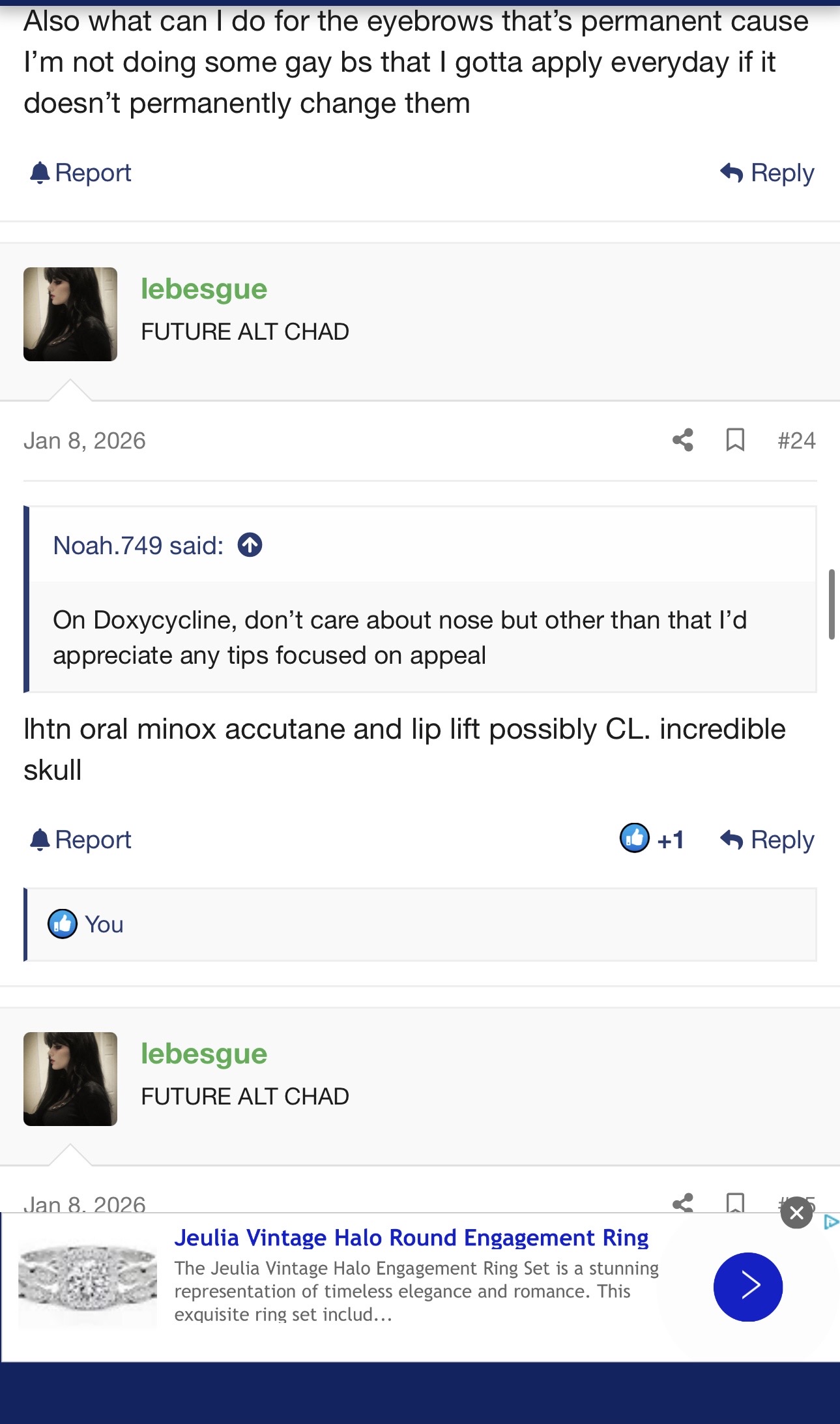Open lebegue username in second post
The height and width of the screenshot is (1424, 840).
tap(204, 1054)
